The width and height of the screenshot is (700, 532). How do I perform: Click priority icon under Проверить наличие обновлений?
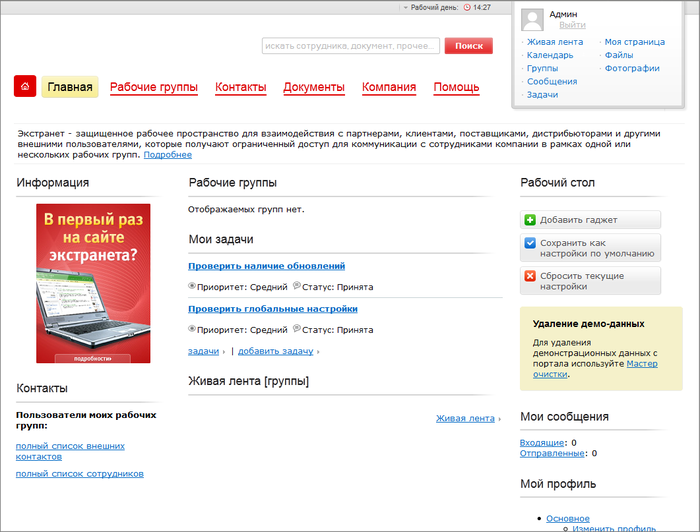tap(192, 287)
